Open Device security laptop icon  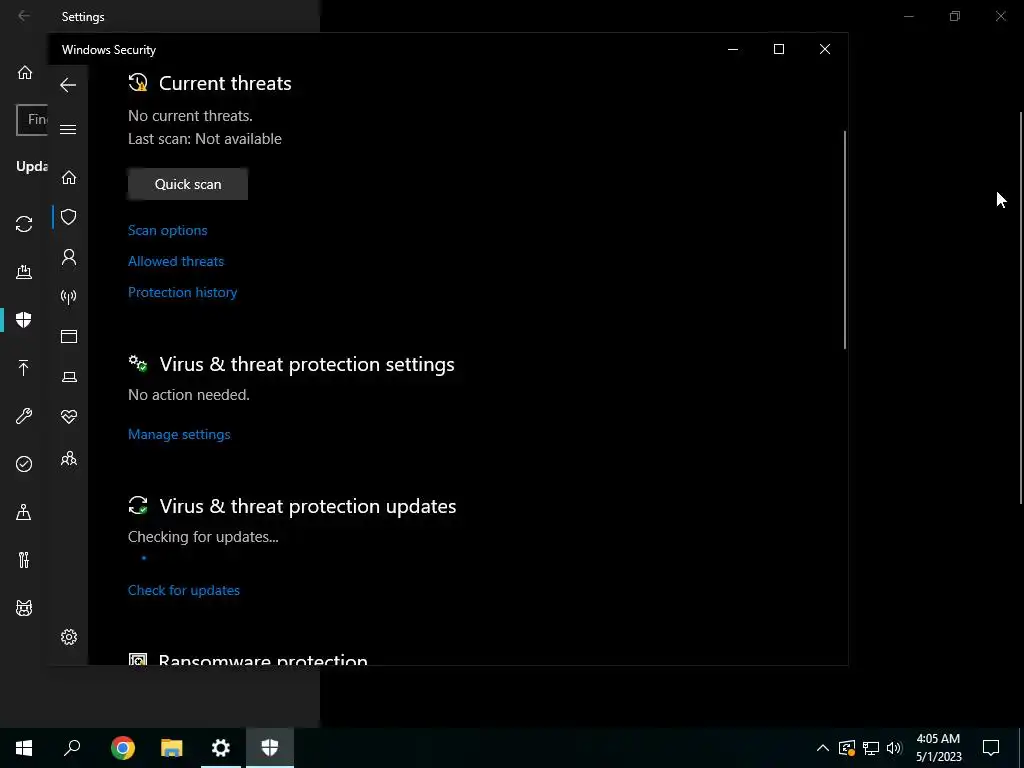[x=69, y=377]
